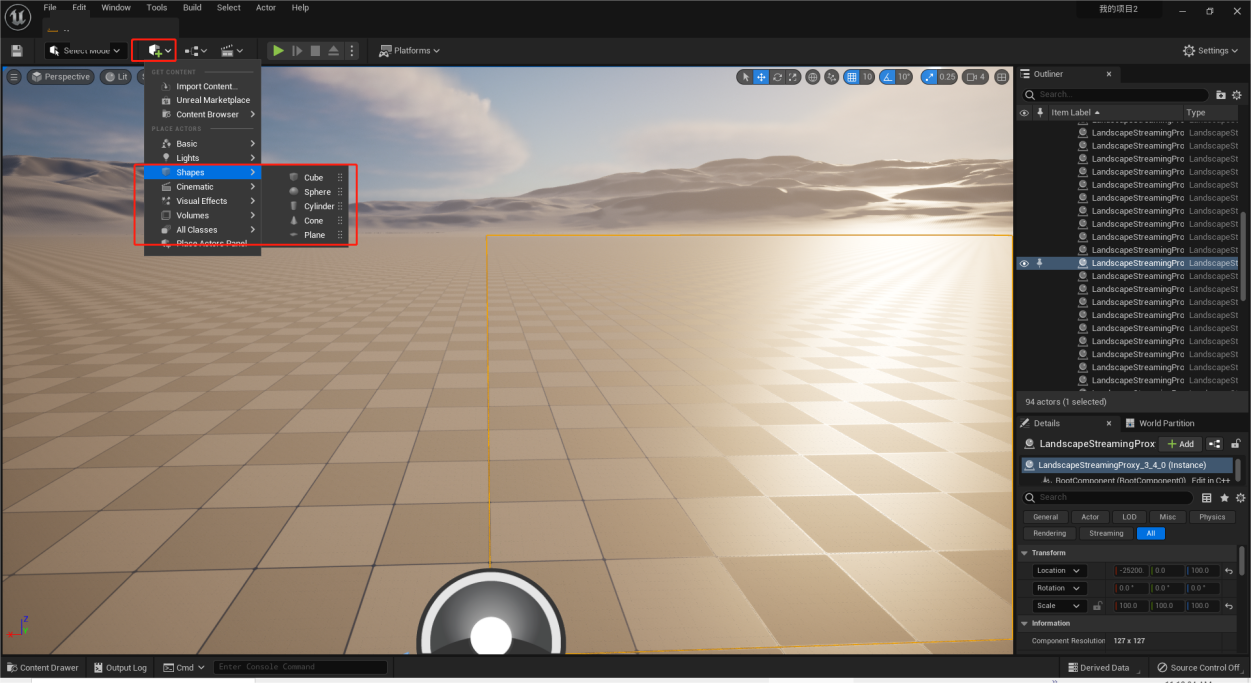Open the Location transform type dropdown
The image size is (1251, 683).
click(x=1059, y=571)
